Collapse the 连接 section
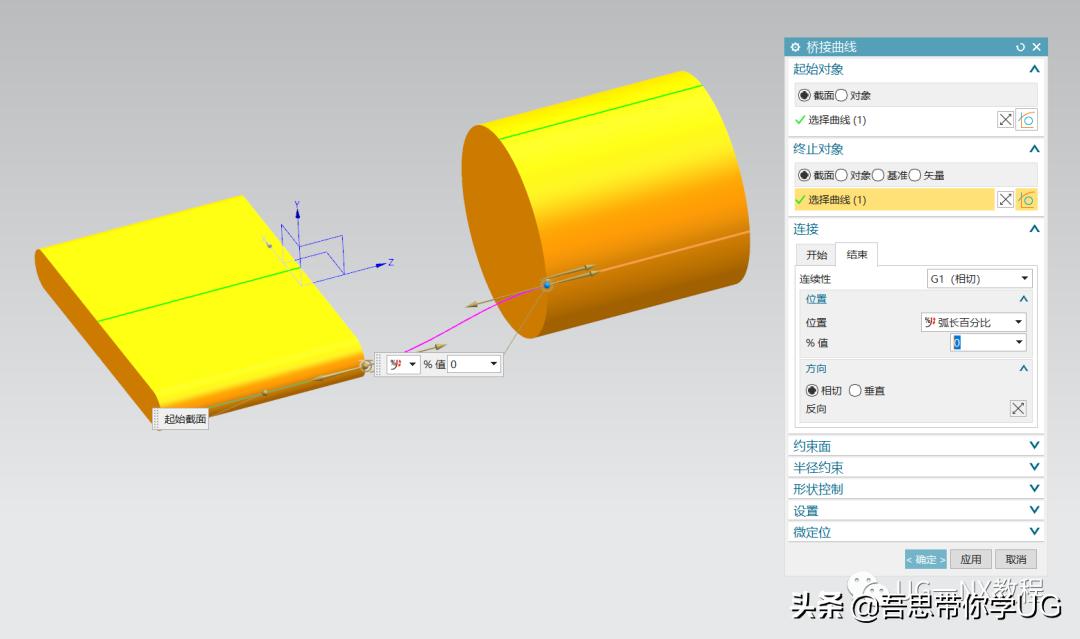1080x639 pixels. tap(1034, 229)
